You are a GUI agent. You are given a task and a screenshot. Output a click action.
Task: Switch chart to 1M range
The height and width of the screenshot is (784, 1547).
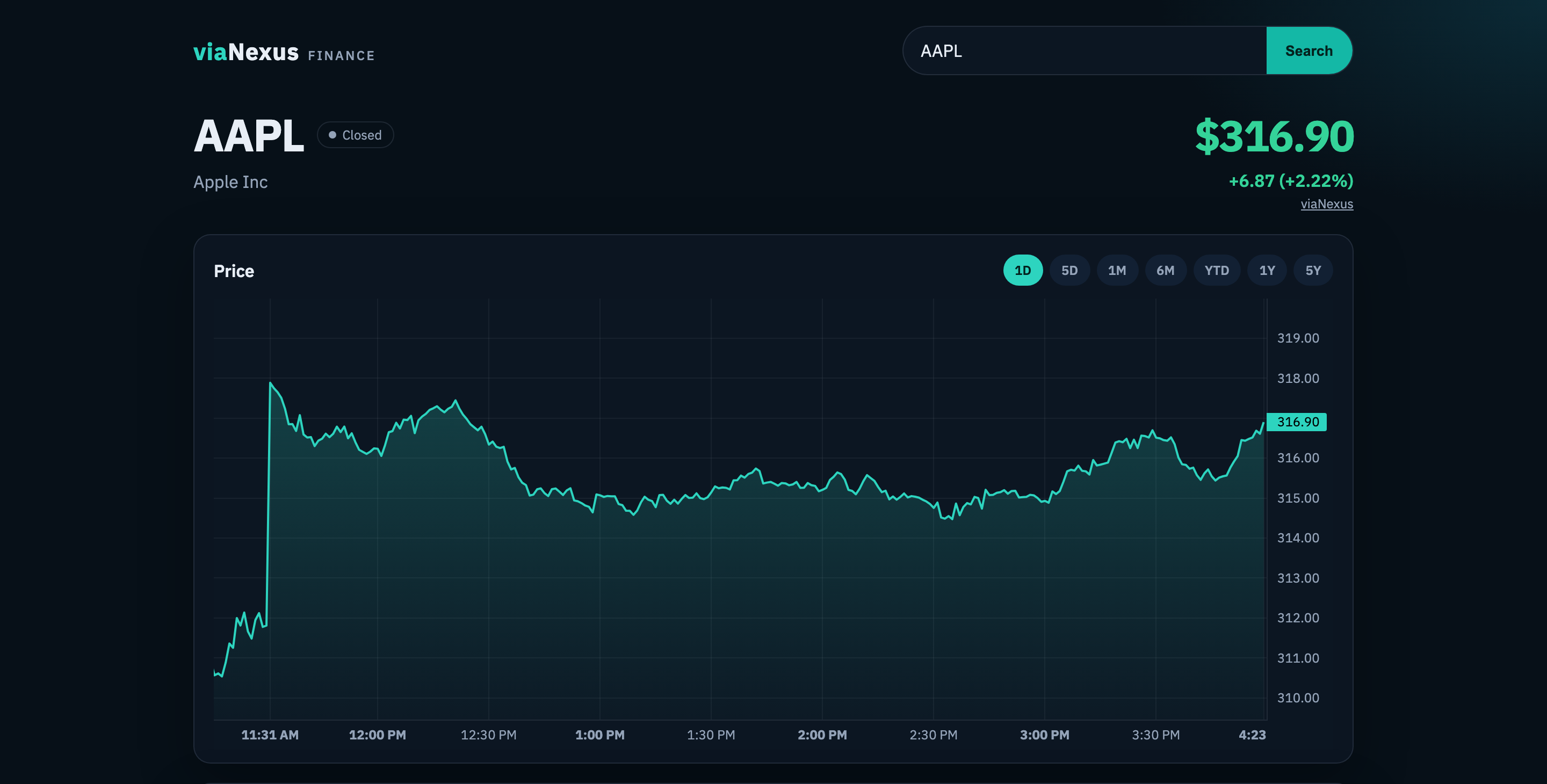click(1117, 271)
